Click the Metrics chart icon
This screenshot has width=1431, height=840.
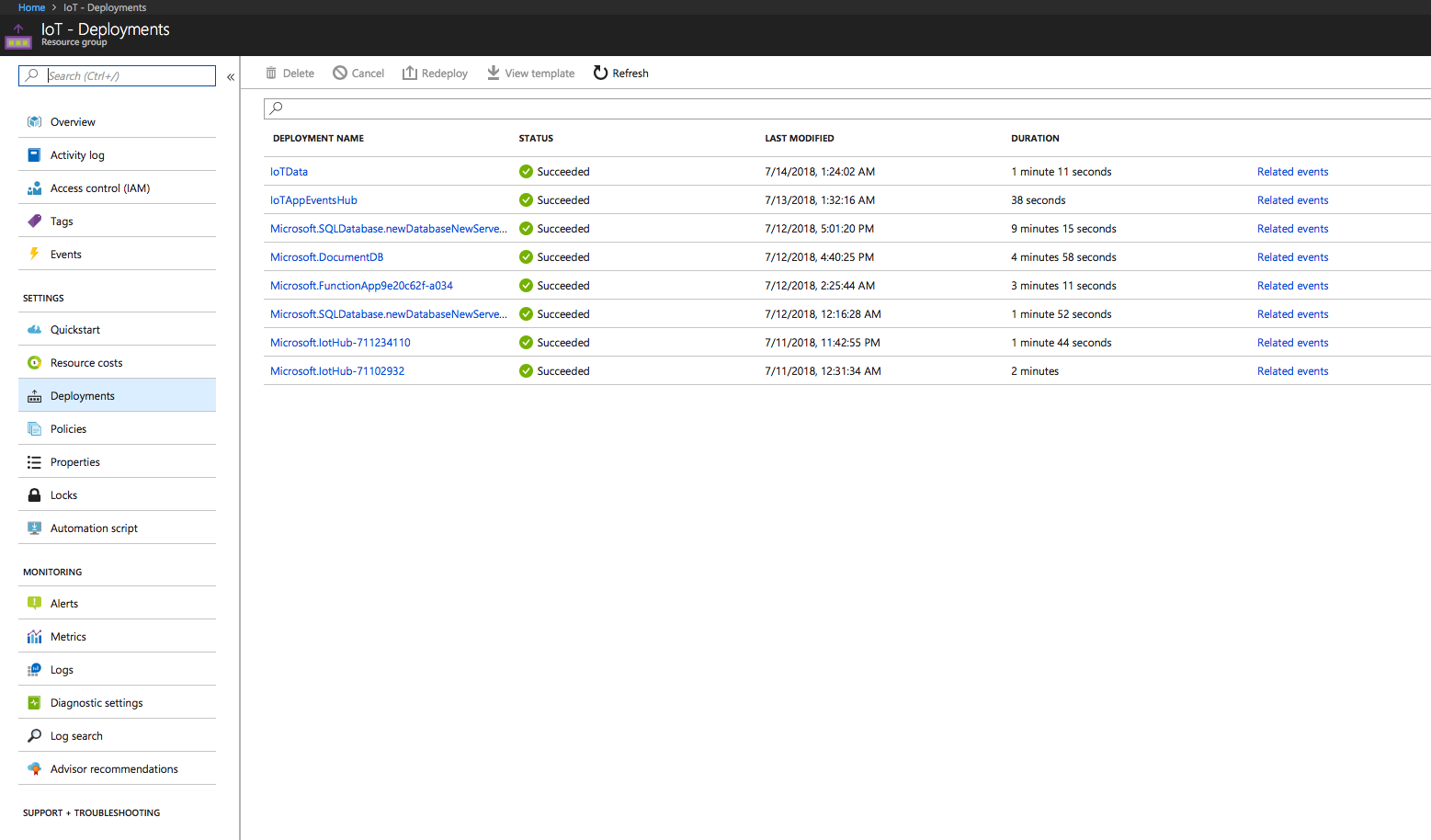point(34,637)
